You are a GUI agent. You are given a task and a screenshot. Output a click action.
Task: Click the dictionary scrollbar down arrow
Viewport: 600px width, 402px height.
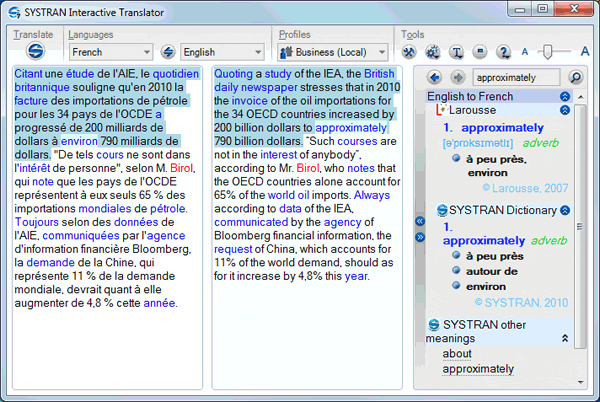click(x=580, y=382)
